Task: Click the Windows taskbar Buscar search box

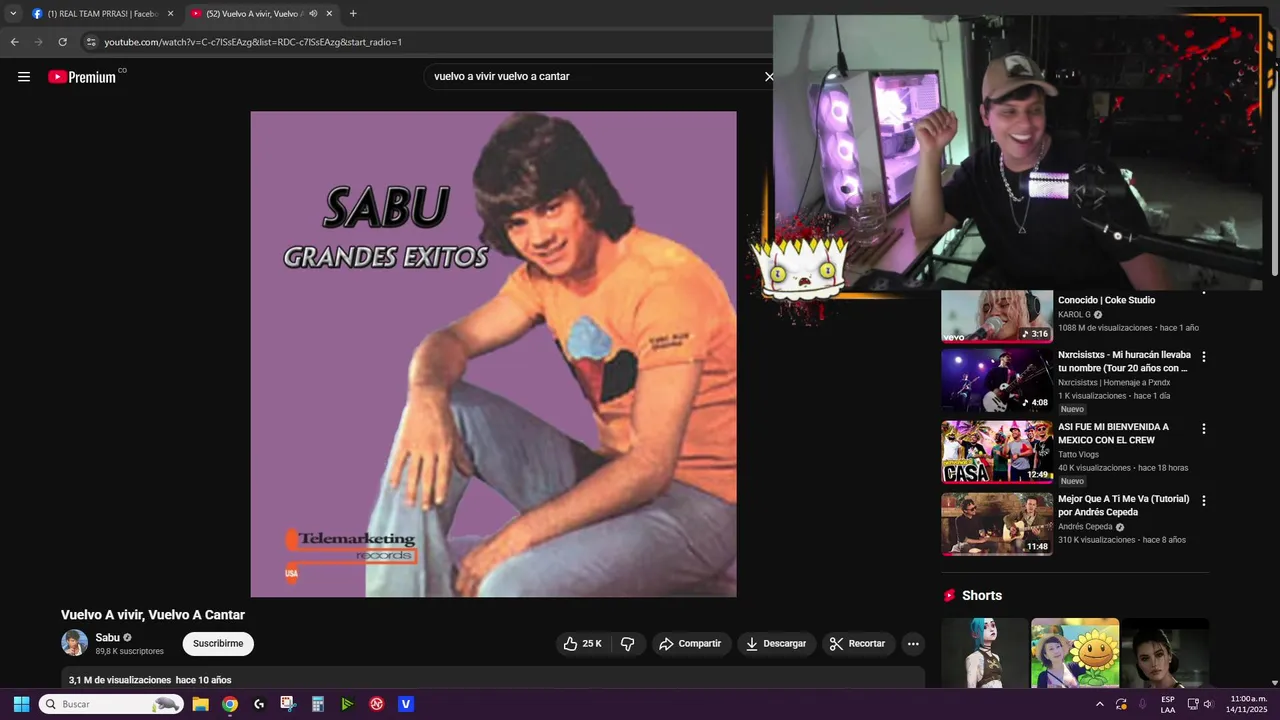Action: 111,704
